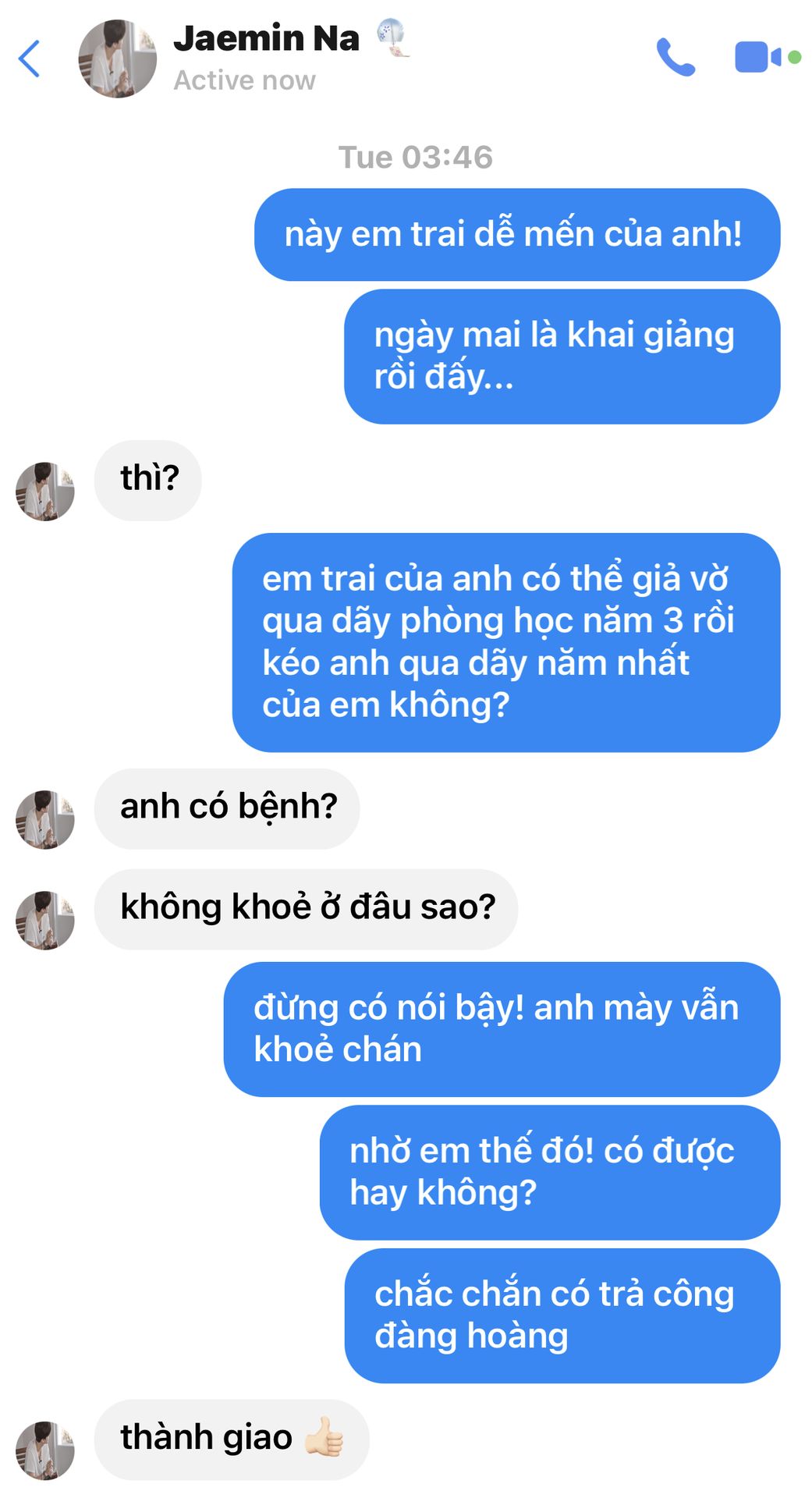Image resolution: width=812 pixels, height=1498 pixels.
Task: Select the "đừng có nói bậy!" message
Action: click(x=502, y=1029)
